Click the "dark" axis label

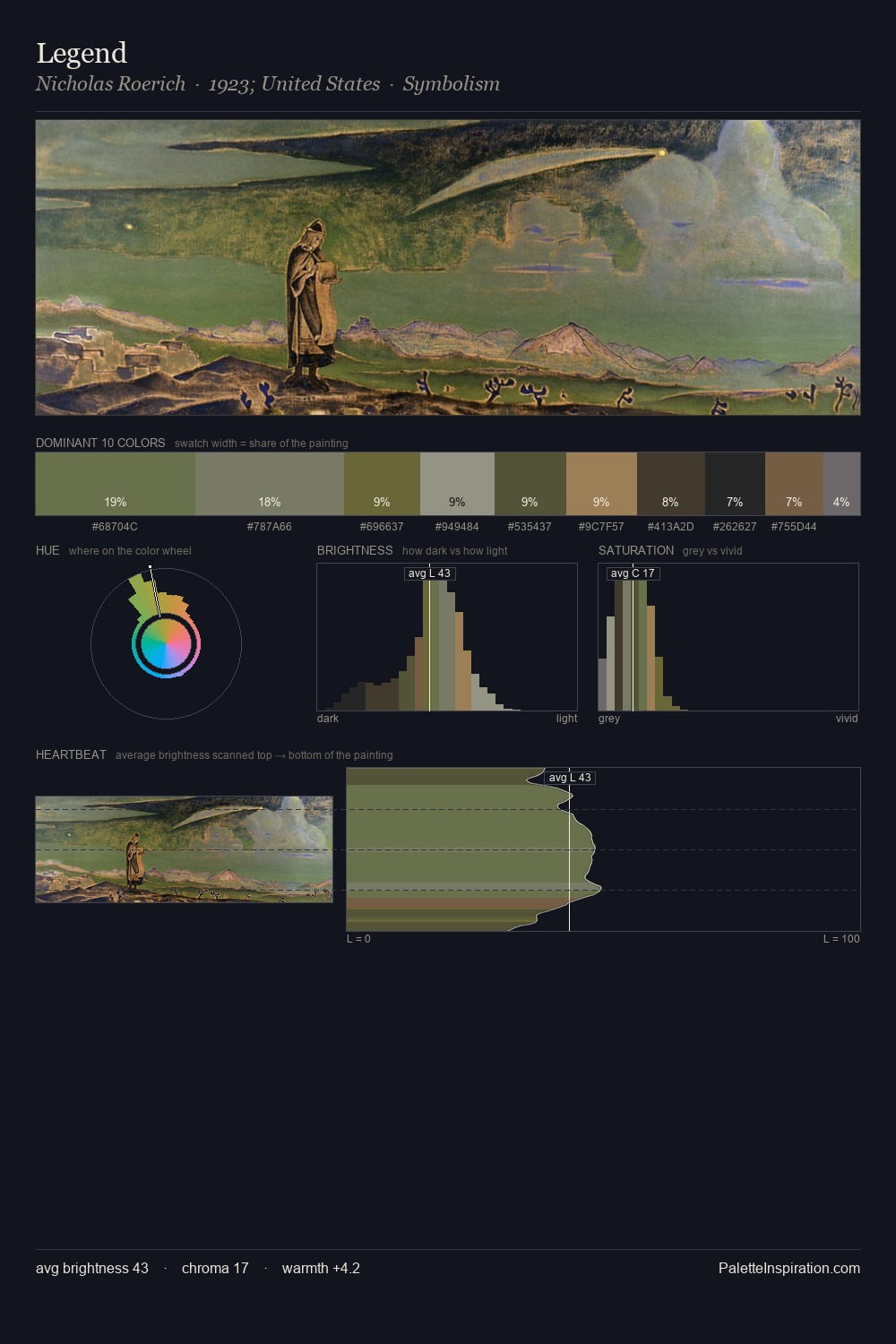328,719
